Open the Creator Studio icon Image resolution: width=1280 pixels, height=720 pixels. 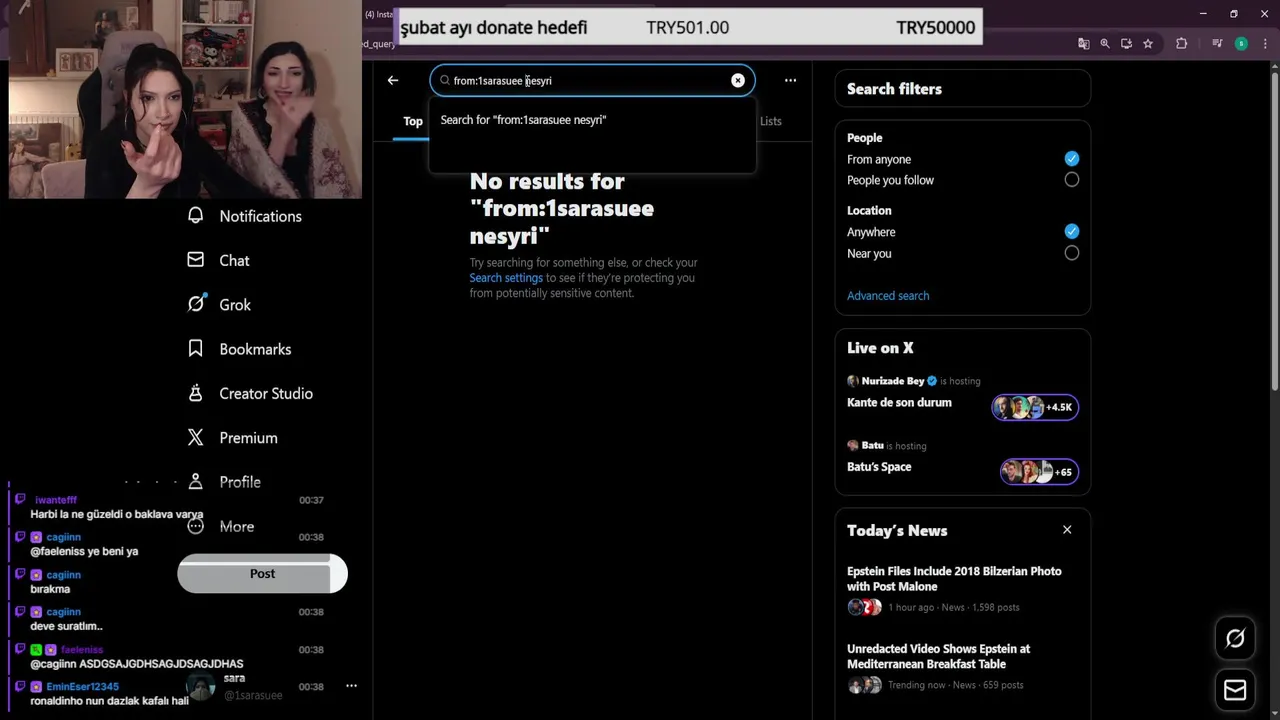196,393
